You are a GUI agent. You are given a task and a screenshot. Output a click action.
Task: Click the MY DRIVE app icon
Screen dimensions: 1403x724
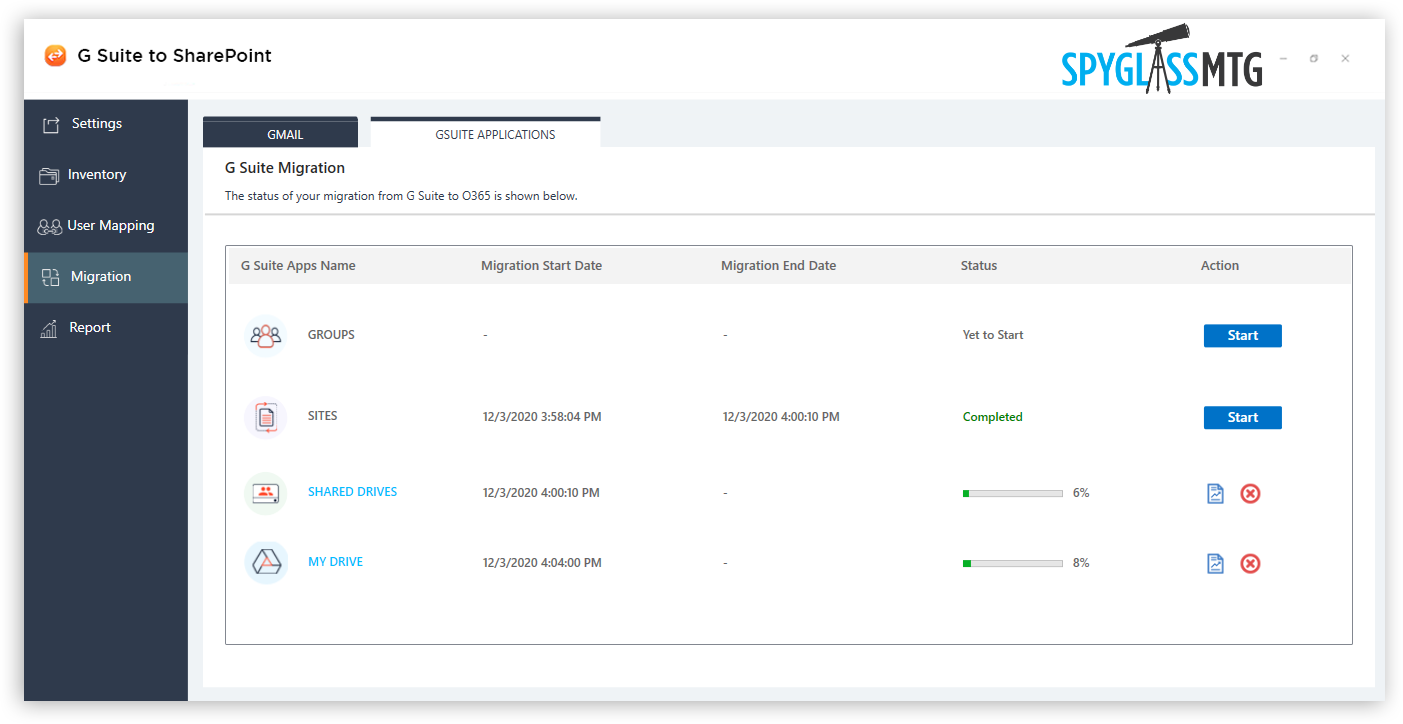point(266,563)
